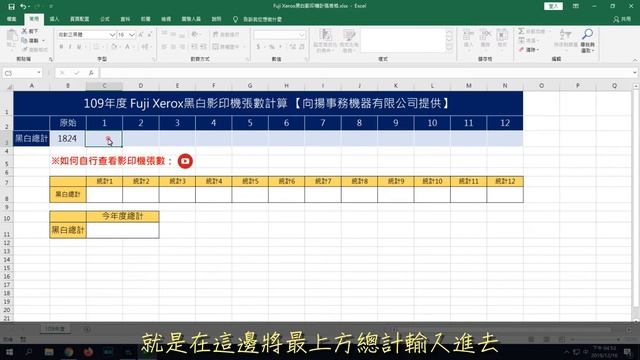This screenshot has width=640, height=360.
Task: Select cell C3 with the cursor
Action: coord(104,139)
